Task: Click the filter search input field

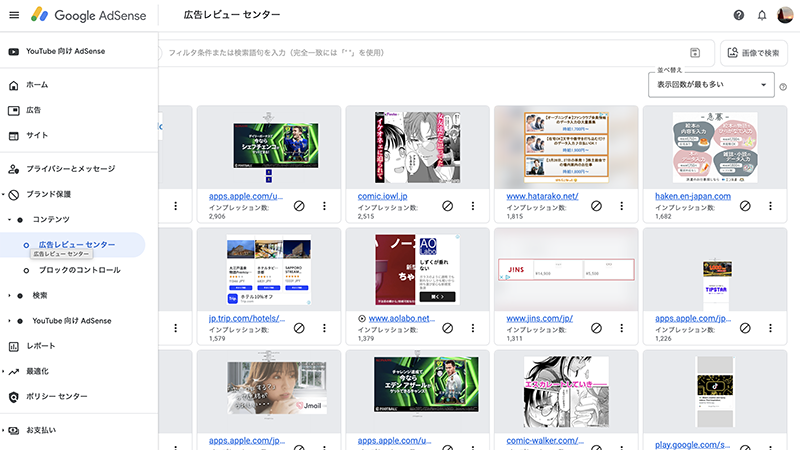Action: tap(423, 53)
